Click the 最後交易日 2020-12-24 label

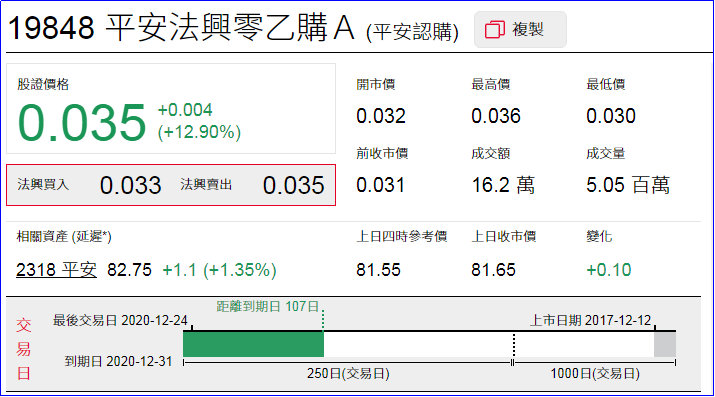pyautogui.click(x=120, y=321)
